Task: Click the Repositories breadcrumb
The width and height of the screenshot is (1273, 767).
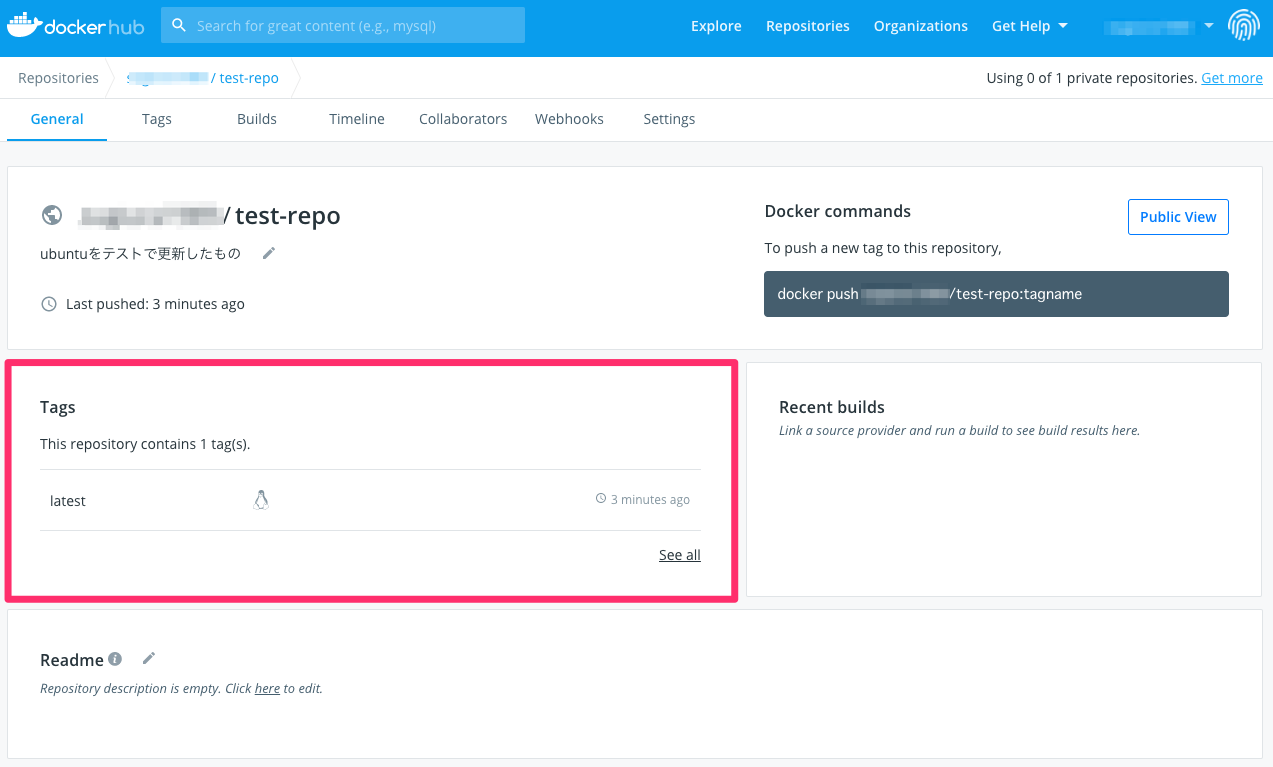Action: click(x=58, y=78)
